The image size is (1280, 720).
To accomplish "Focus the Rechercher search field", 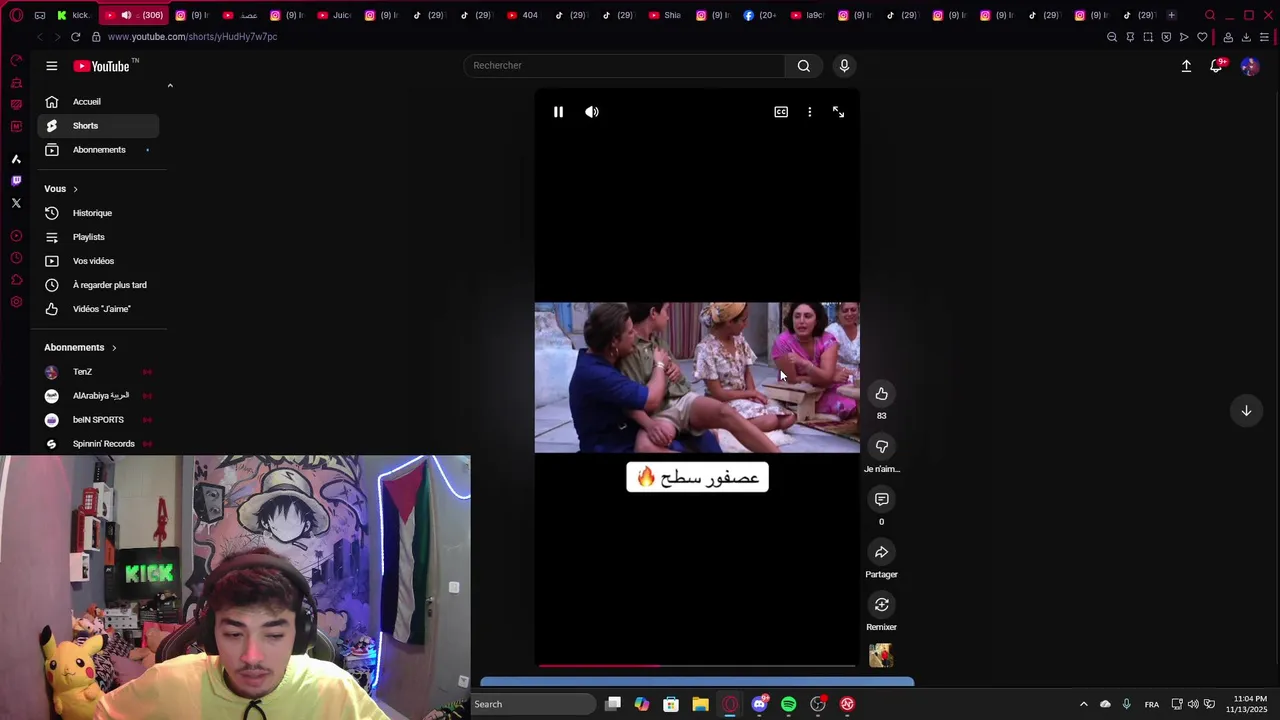I will [624, 66].
